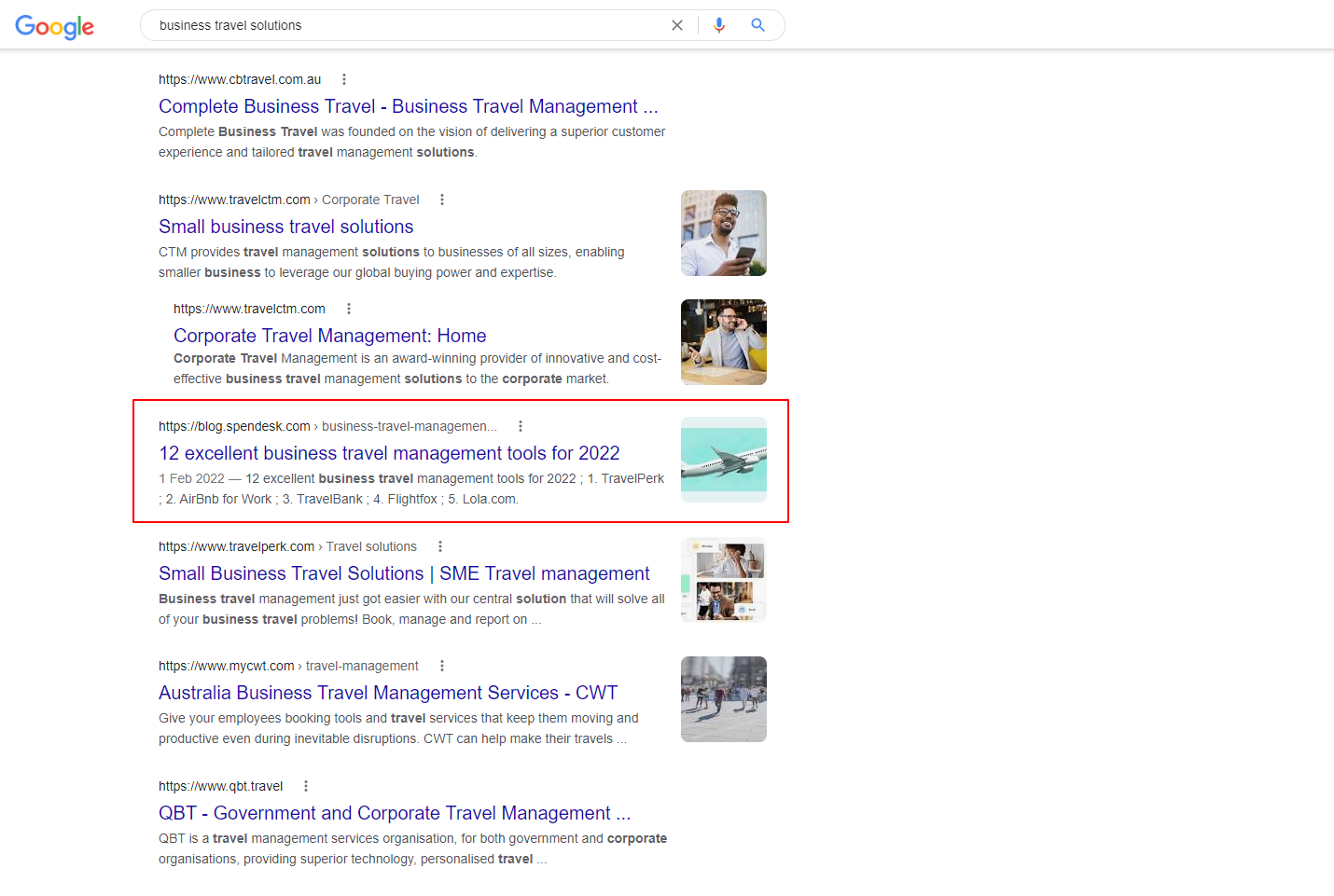Open Corporate Travel Management: Home link
The width and height of the screenshot is (1334, 896).
[x=330, y=336]
